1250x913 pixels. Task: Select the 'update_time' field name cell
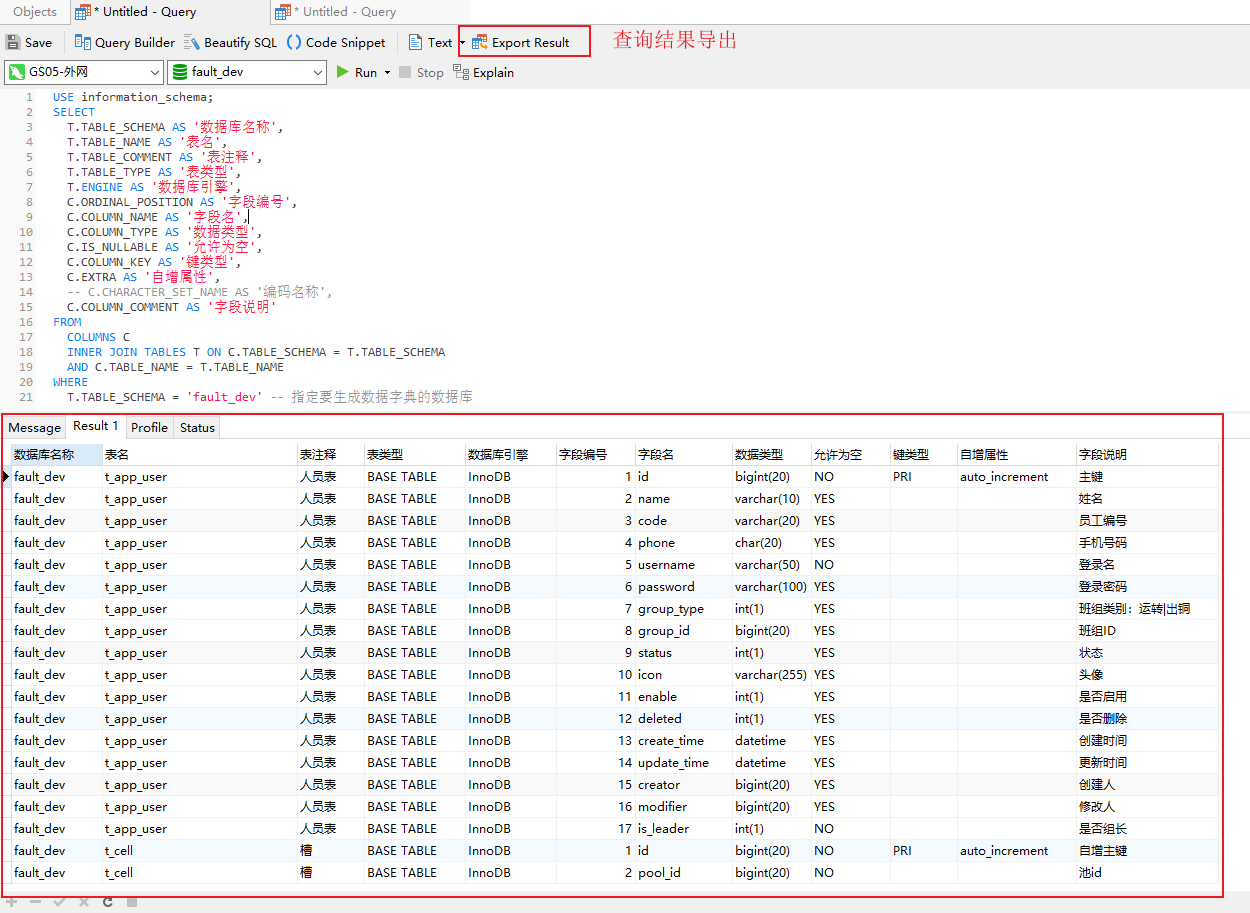(x=683, y=762)
